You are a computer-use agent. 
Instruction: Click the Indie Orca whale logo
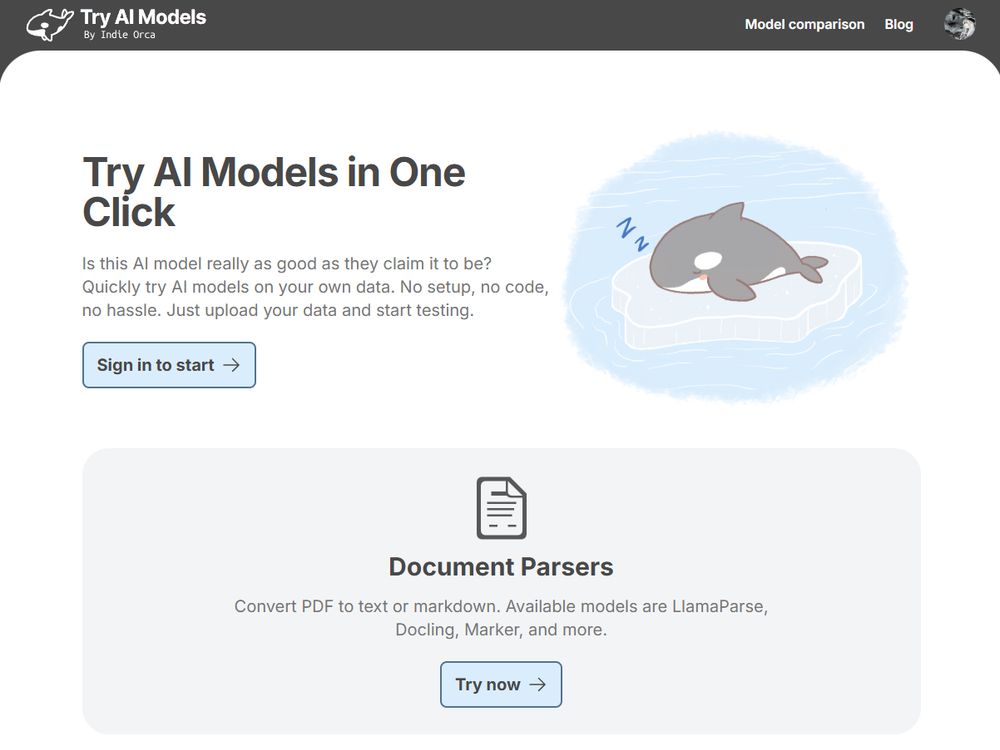pyautogui.click(x=47, y=23)
